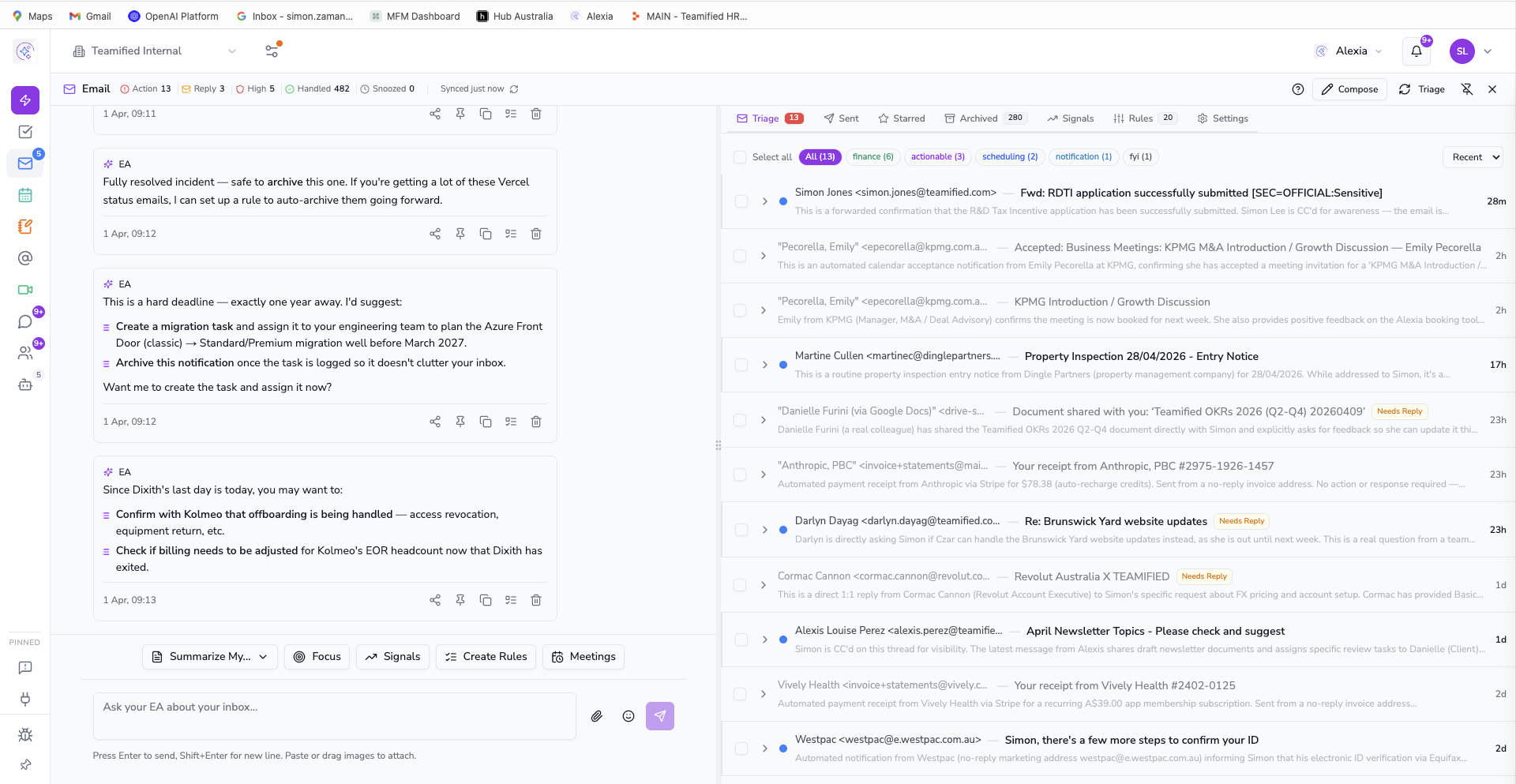Enable the Select all emails checkbox

tap(740, 157)
